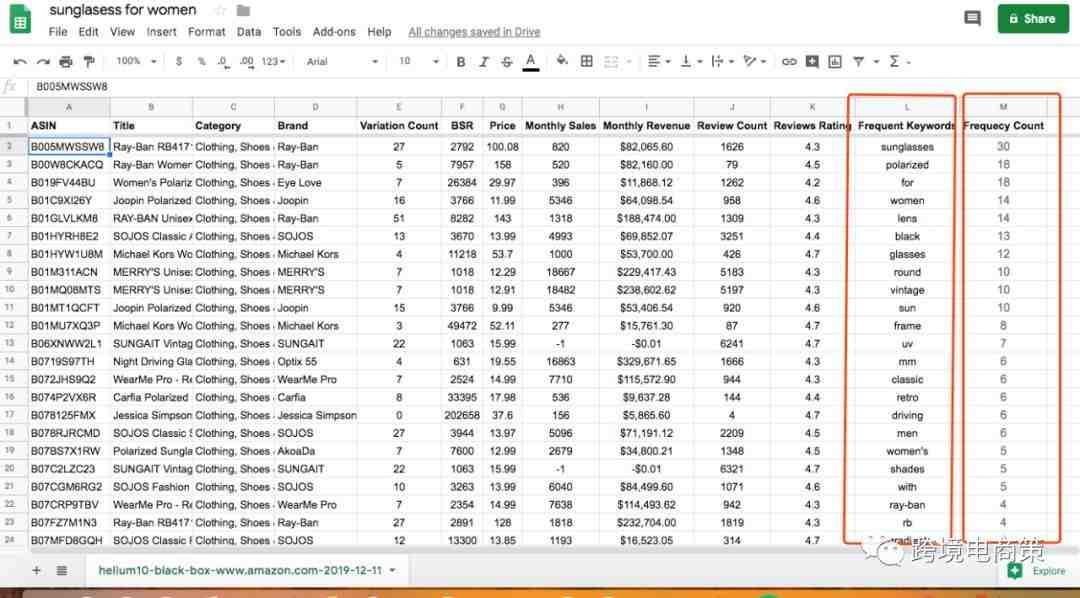Open the View menu
This screenshot has width=1080, height=598.
(123, 32)
